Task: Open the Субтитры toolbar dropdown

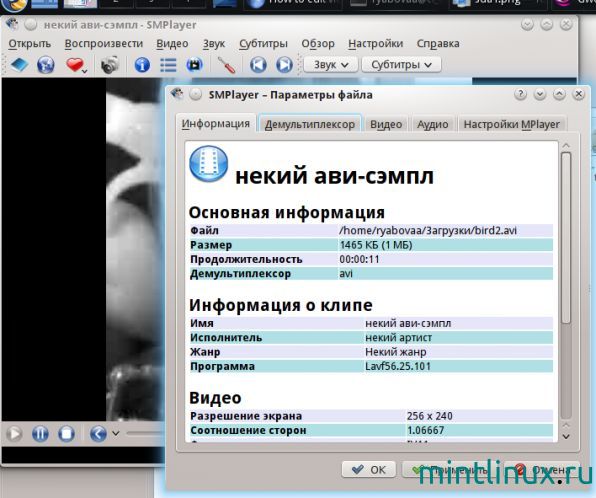Action: 401,65
